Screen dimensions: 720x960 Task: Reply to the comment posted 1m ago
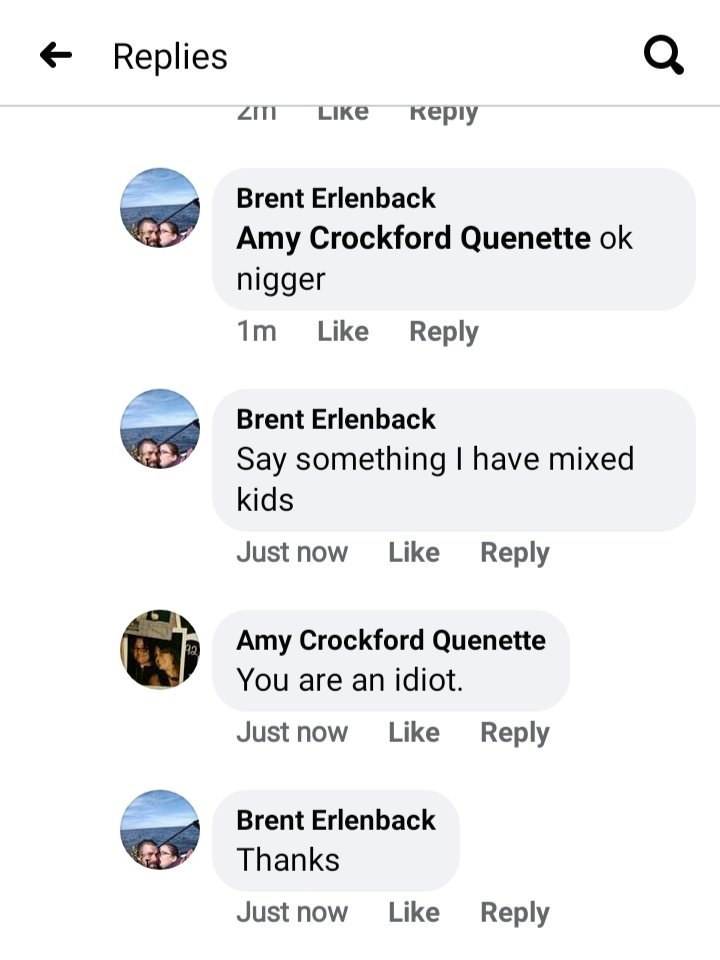444,332
